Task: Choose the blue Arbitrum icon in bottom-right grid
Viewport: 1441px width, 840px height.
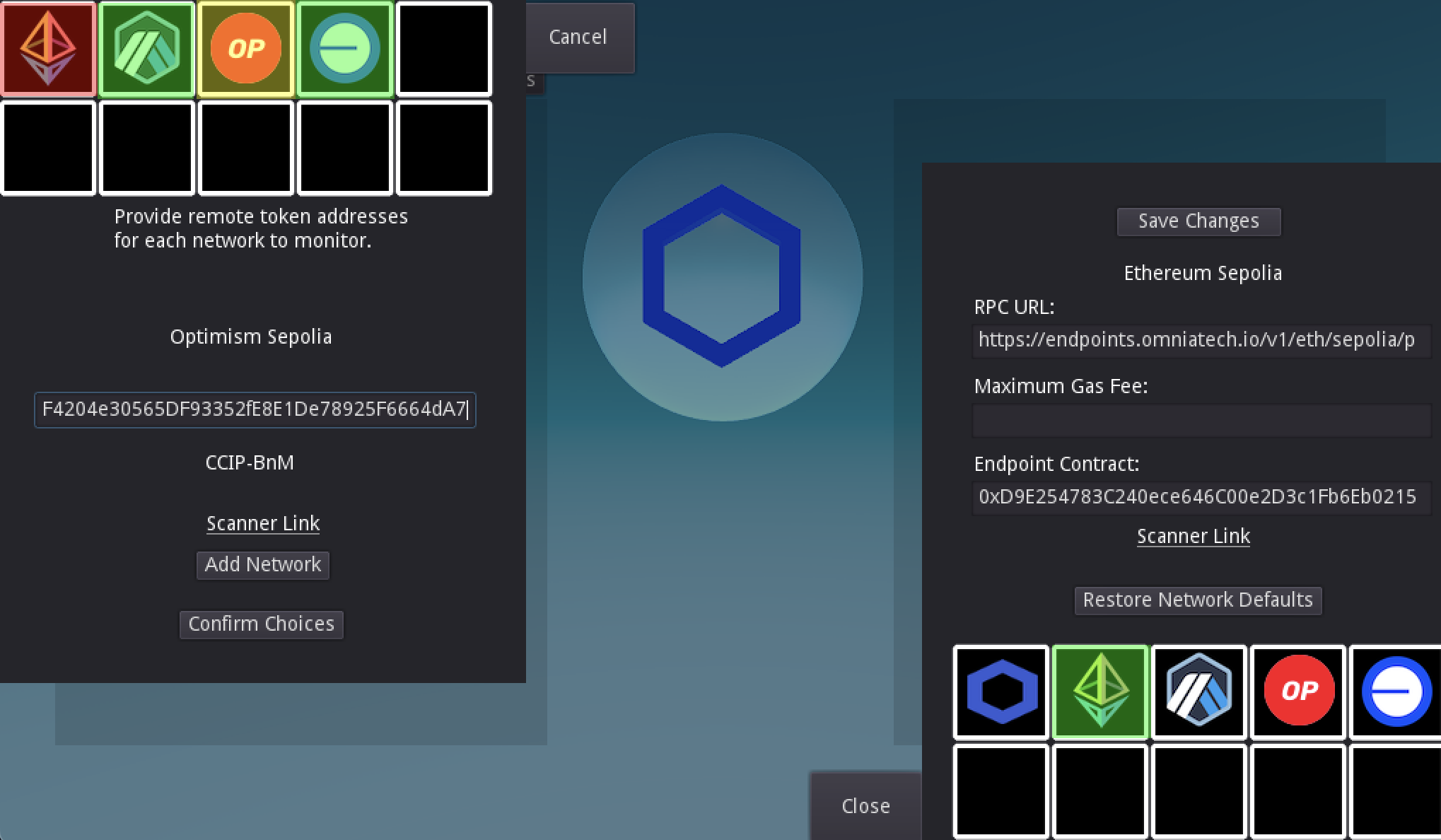Action: tap(1199, 692)
